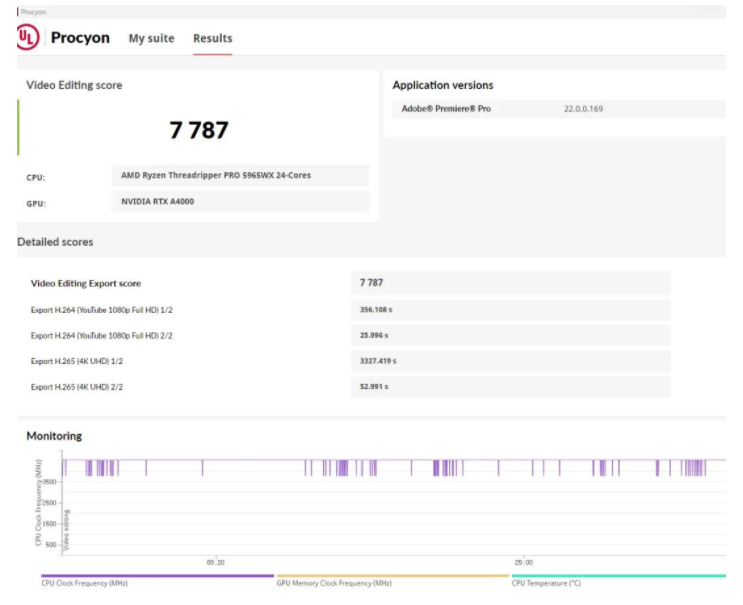The width and height of the screenshot is (743, 605).
Task: Click Export H.264 YouTube 1080p 2/2 row label
Action: click(101, 335)
